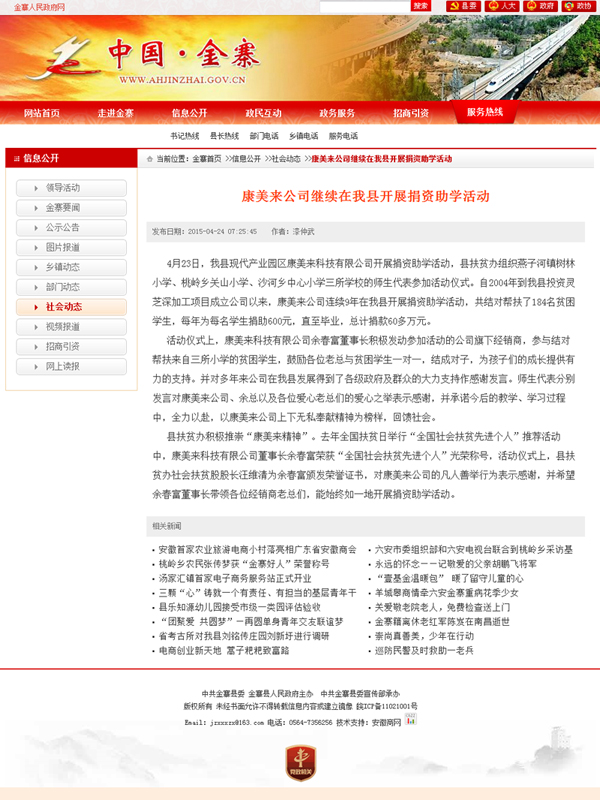This screenshot has width=600, height=800.
Task: Open 网上读报 in the sidebar
Action: [x=71, y=366]
